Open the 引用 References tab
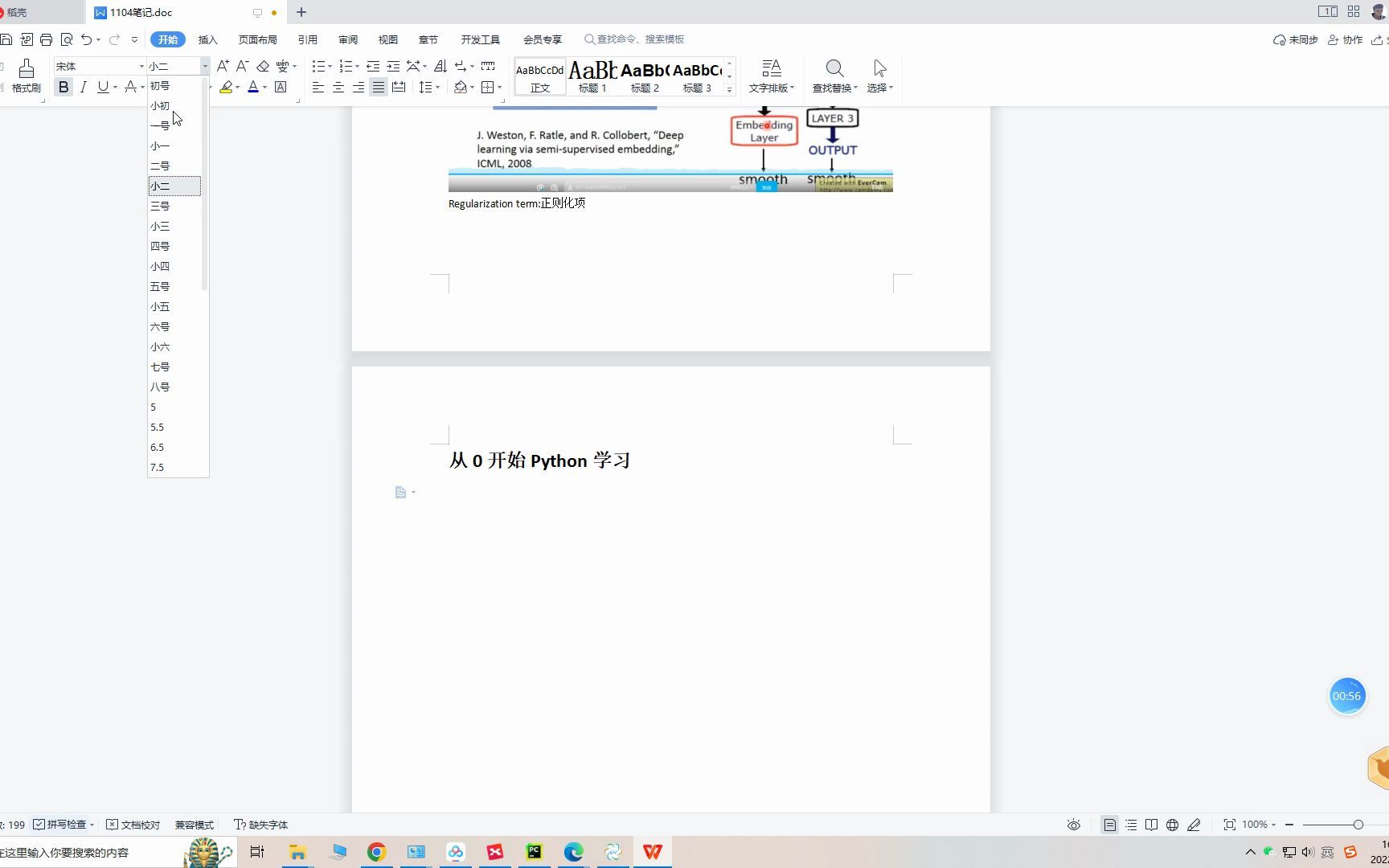 point(307,39)
